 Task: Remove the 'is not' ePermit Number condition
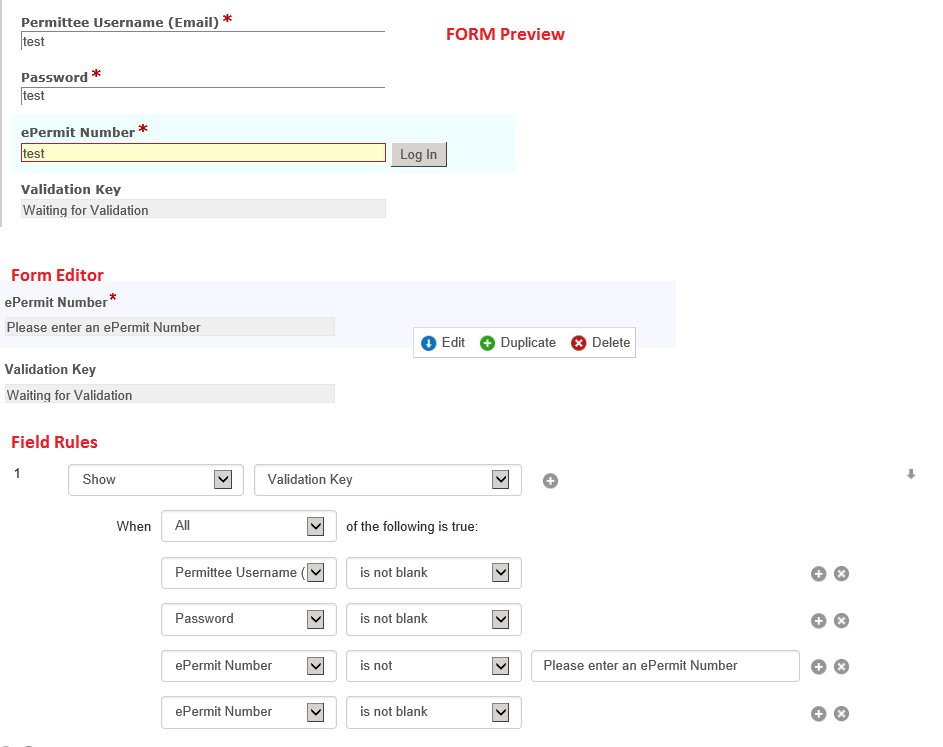coord(842,667)
